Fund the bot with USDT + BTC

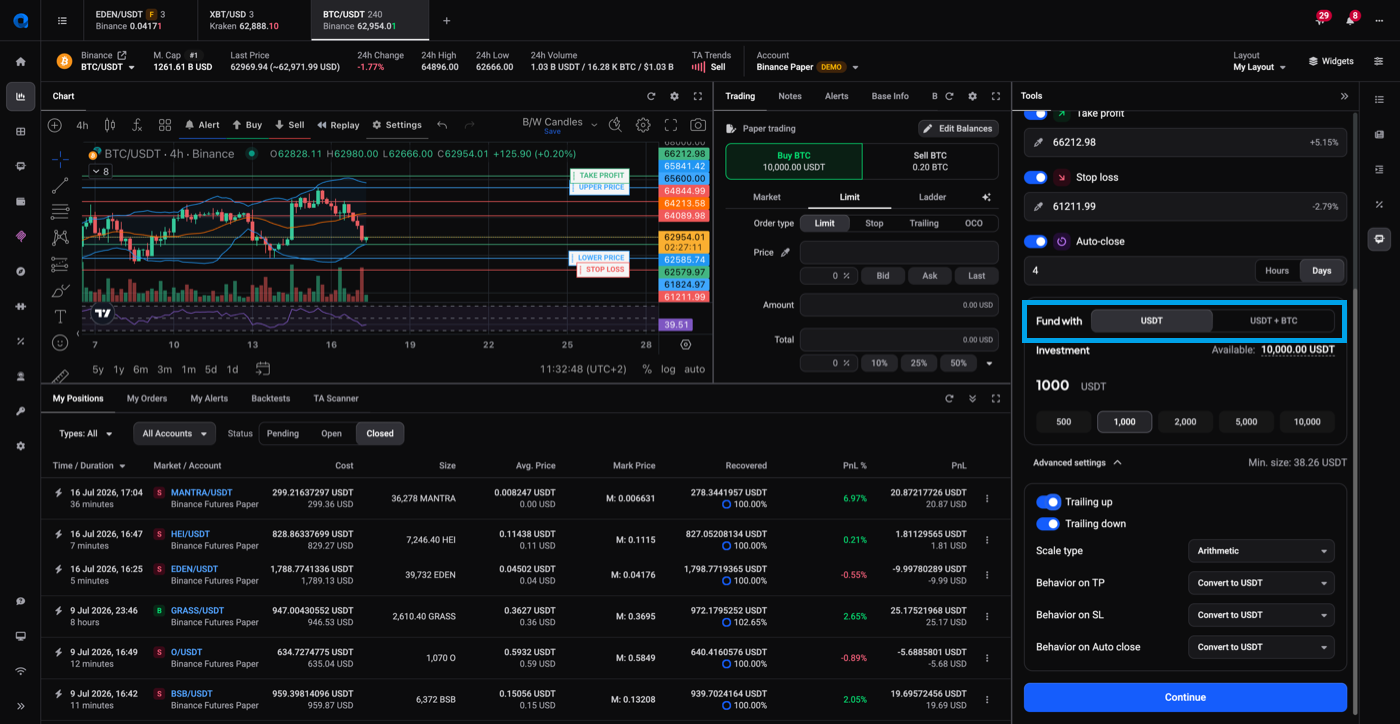pyautogui.click(x=1273, y=321)
